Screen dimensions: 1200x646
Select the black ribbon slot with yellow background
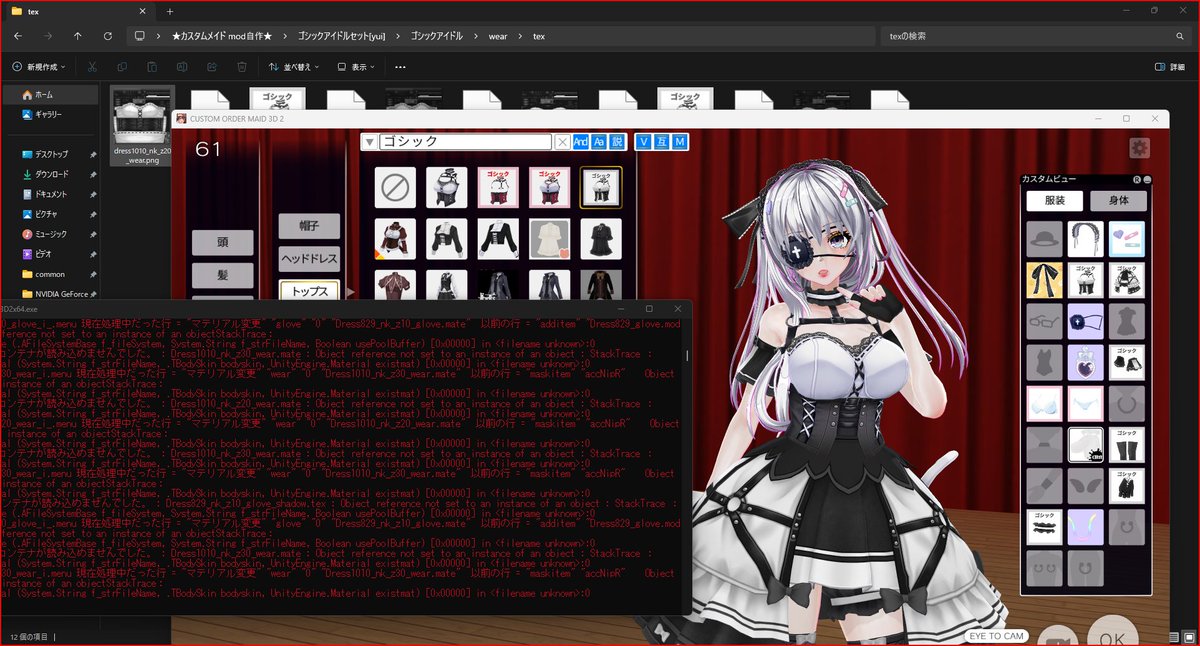(1044, 280)
